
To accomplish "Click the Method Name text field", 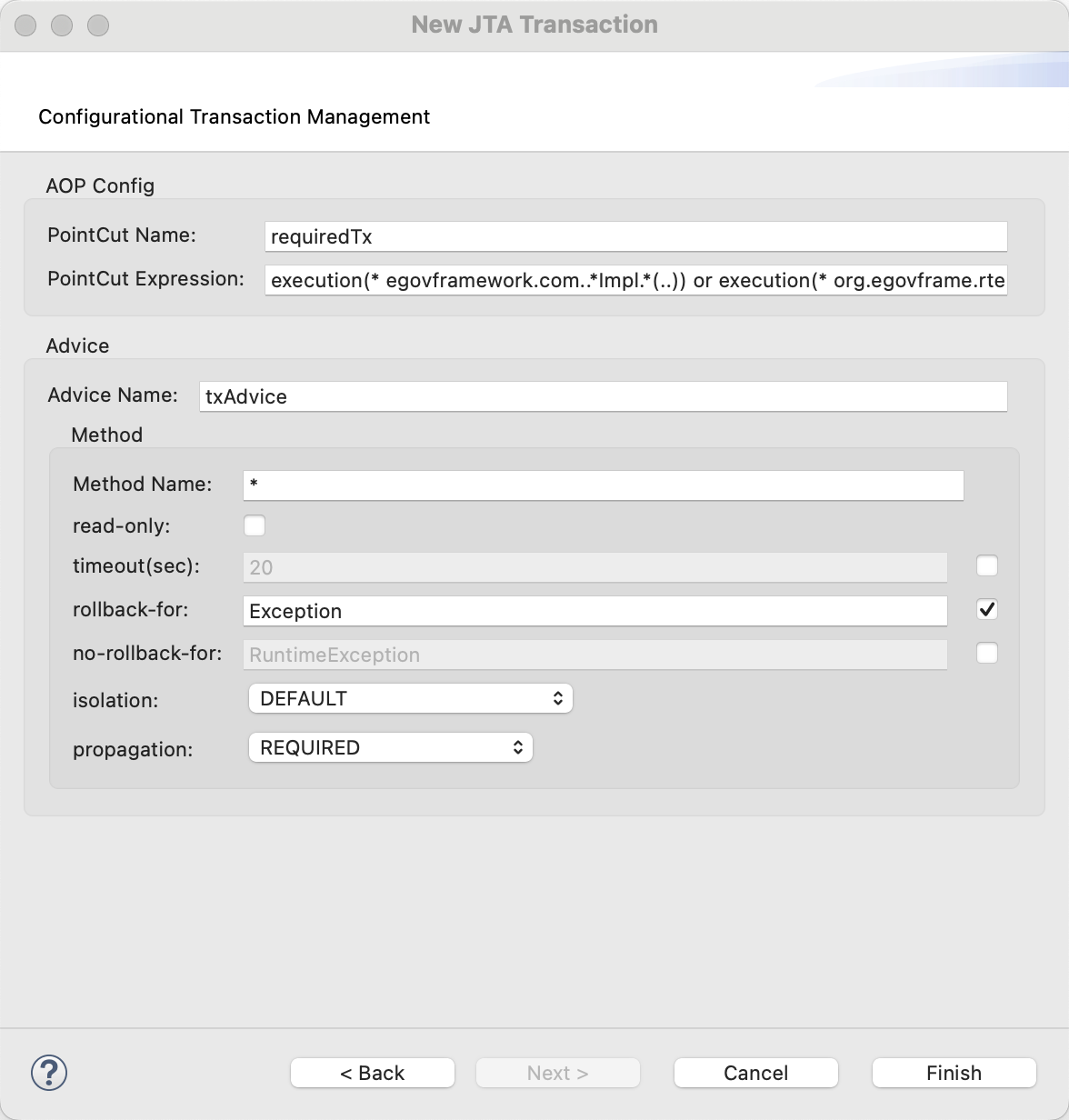I will (x=603, y=485).
